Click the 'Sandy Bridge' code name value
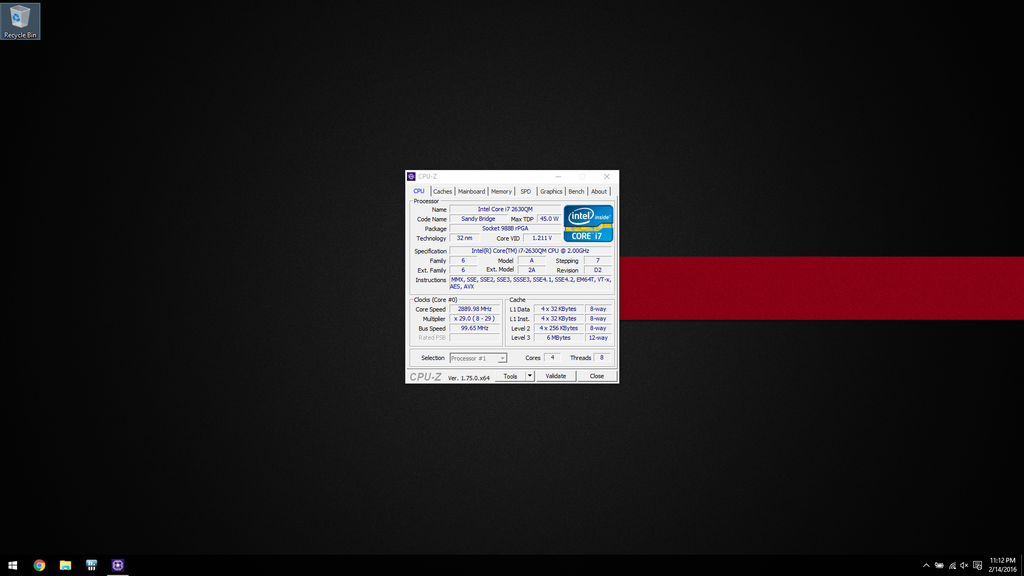The image size is (1024, 576). [478, 219]
